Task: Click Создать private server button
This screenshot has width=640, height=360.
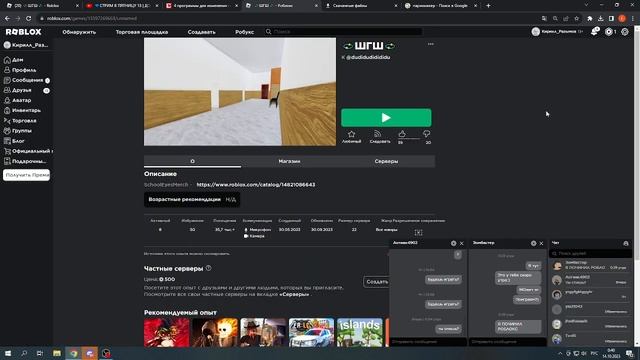Action: coord(376,282)
